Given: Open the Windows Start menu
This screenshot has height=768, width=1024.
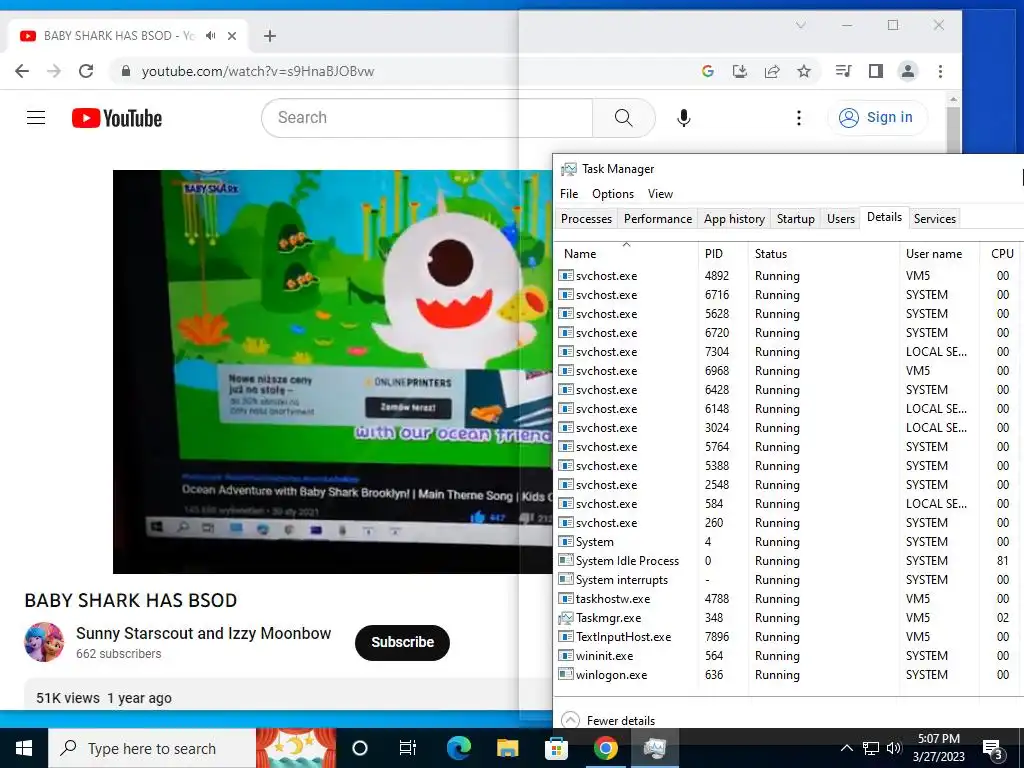Looking at the screenshot, I should (24, 748).
